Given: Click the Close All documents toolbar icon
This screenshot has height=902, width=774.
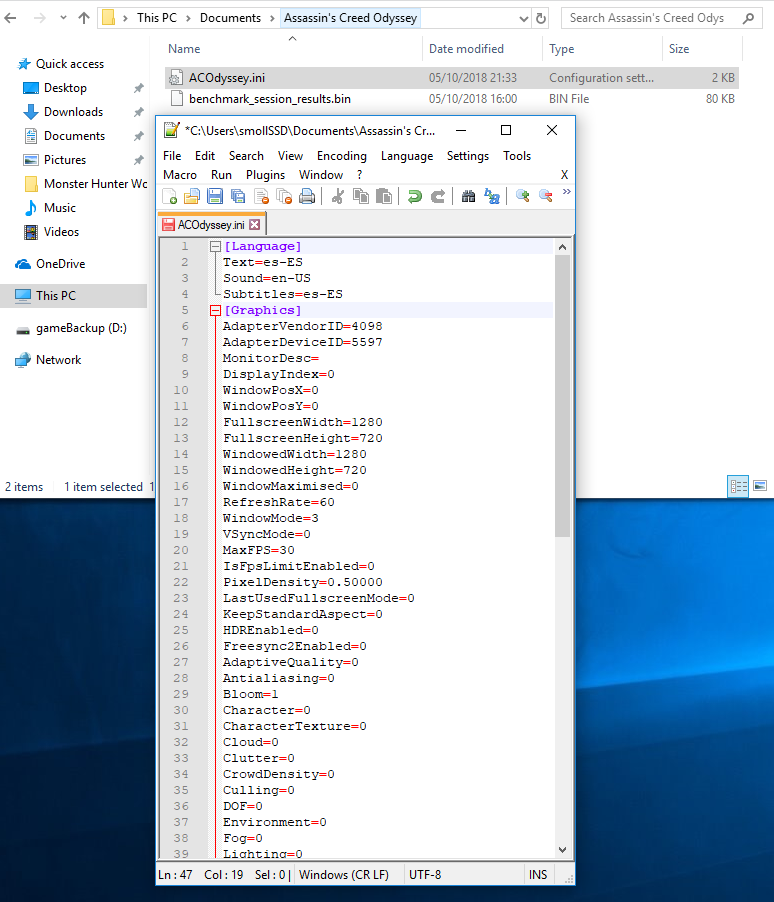Looking at the screenshot, I should pyautogui.click(x=284, y=197).
